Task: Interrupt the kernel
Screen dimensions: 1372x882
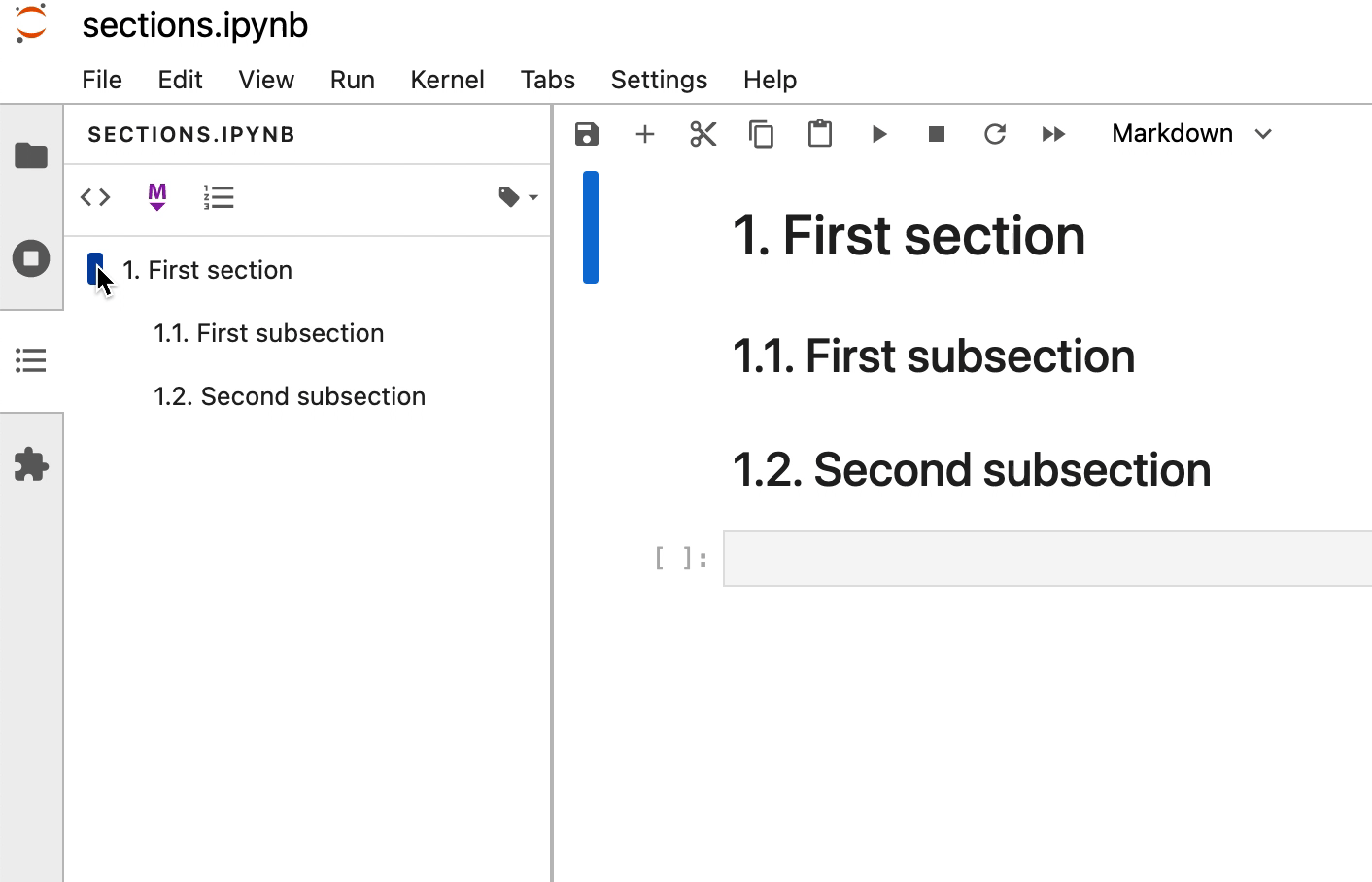Action: click(937, 134)
